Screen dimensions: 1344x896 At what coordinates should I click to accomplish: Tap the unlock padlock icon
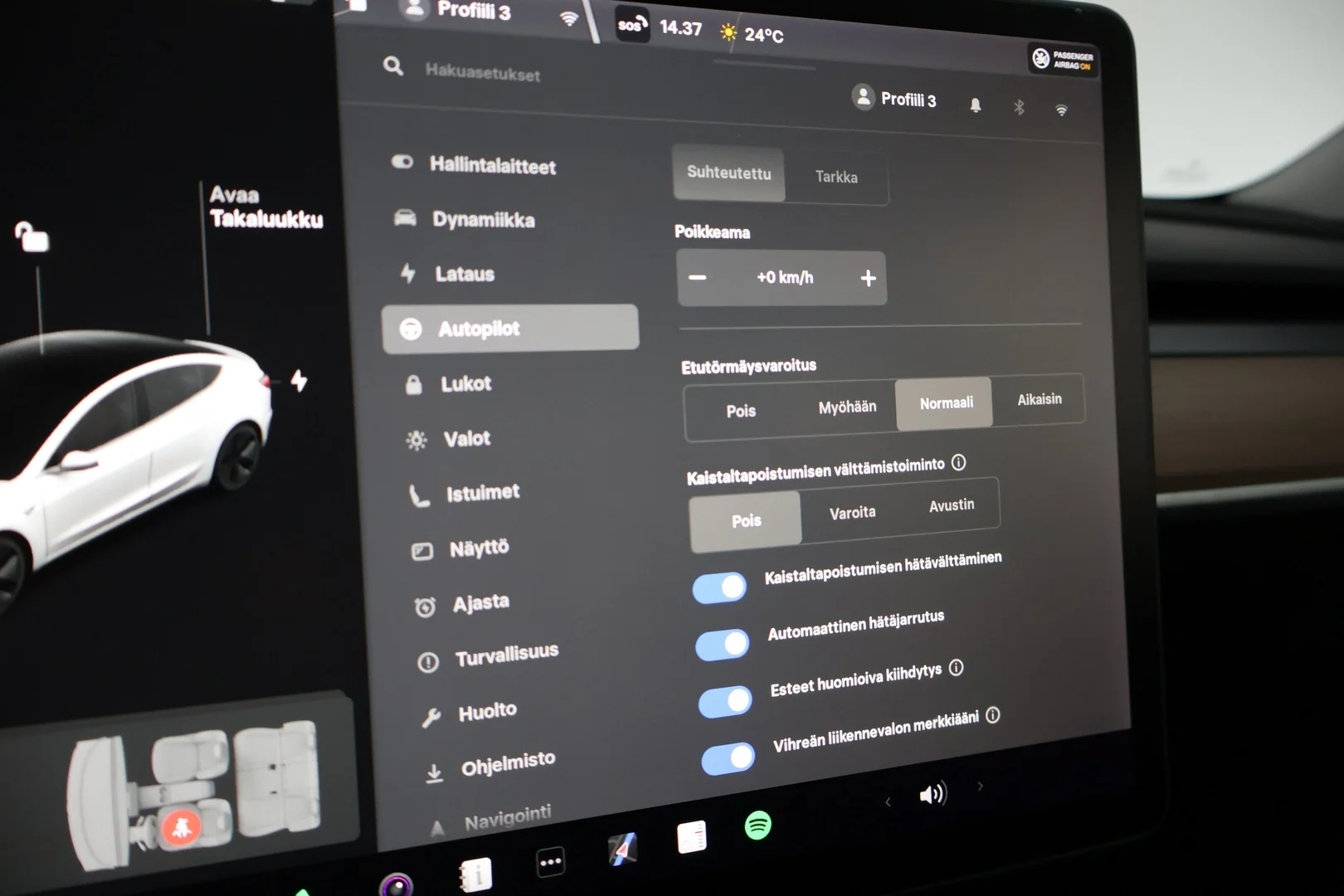pyautogui.click(x=32, y=236)
